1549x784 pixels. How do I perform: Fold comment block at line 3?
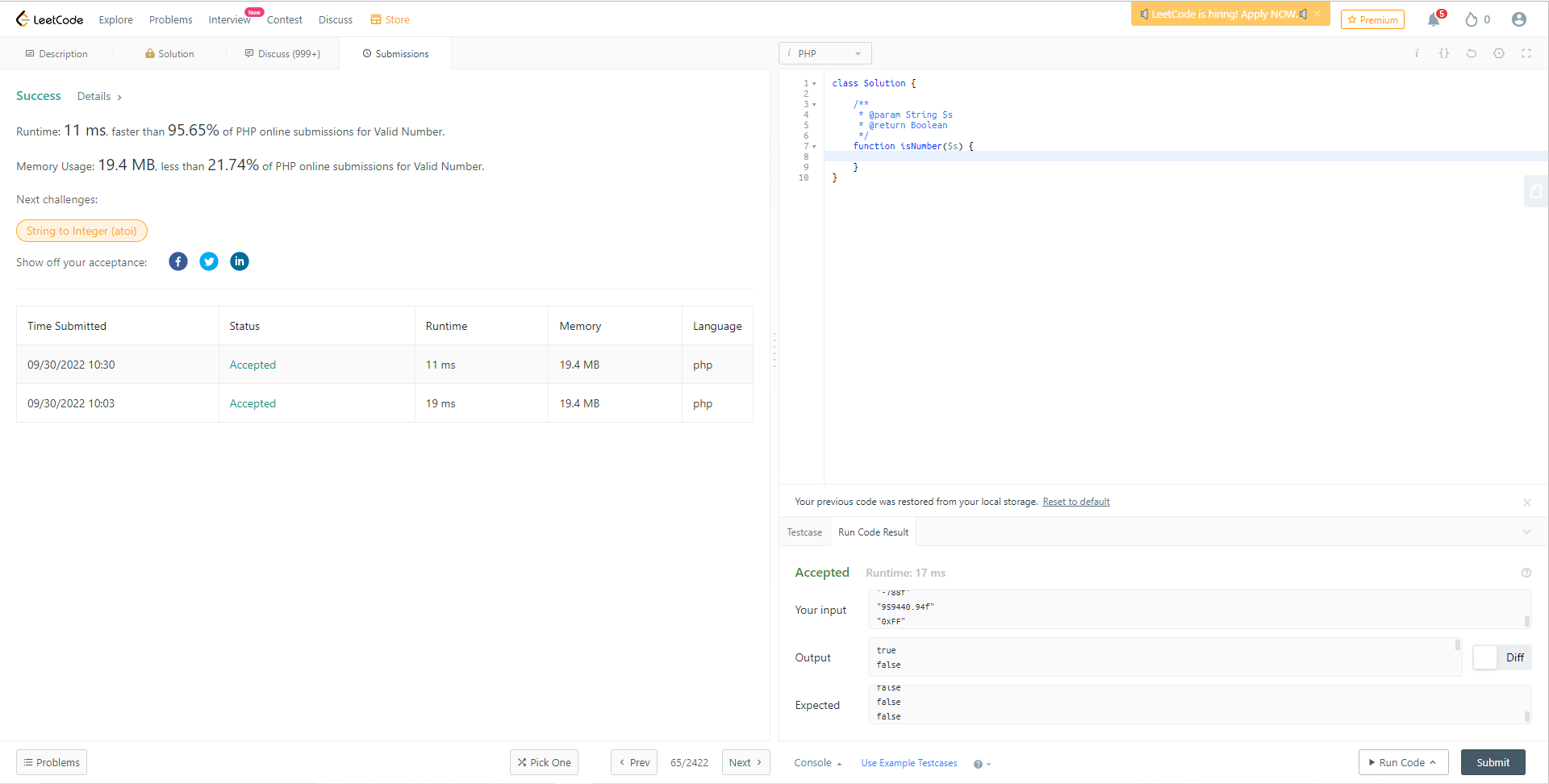pos(814,105)
